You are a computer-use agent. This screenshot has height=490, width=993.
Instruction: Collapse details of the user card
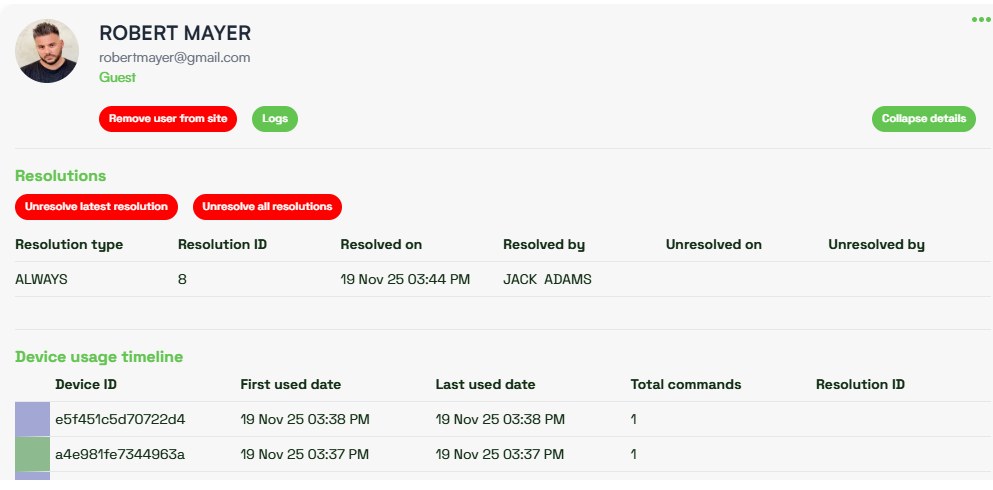(x=923, y=119)
